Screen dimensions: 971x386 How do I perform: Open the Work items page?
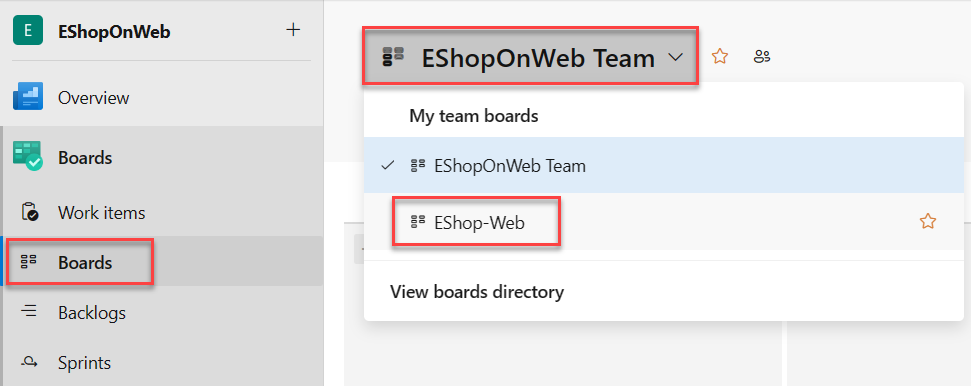pyautogui.click(x=102, y=213)
